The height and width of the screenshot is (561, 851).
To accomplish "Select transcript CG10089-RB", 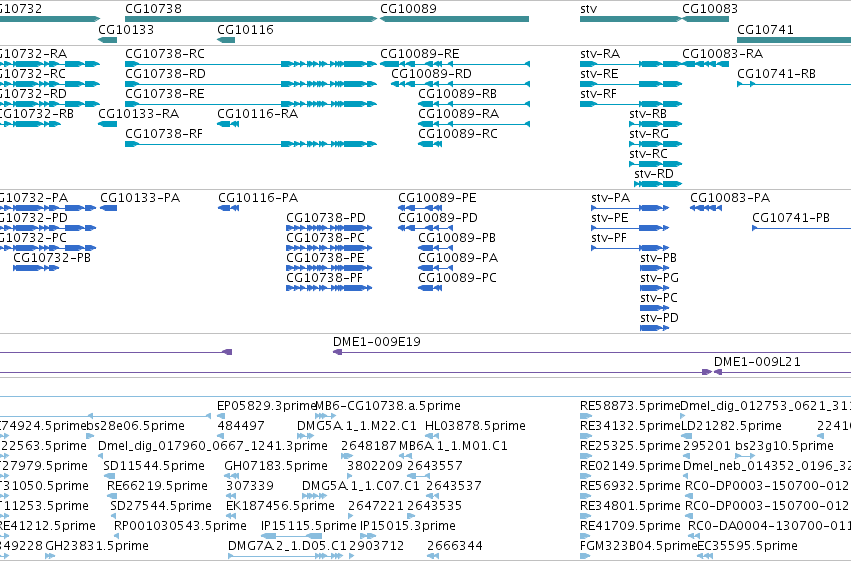I will (x=474, y=104).
